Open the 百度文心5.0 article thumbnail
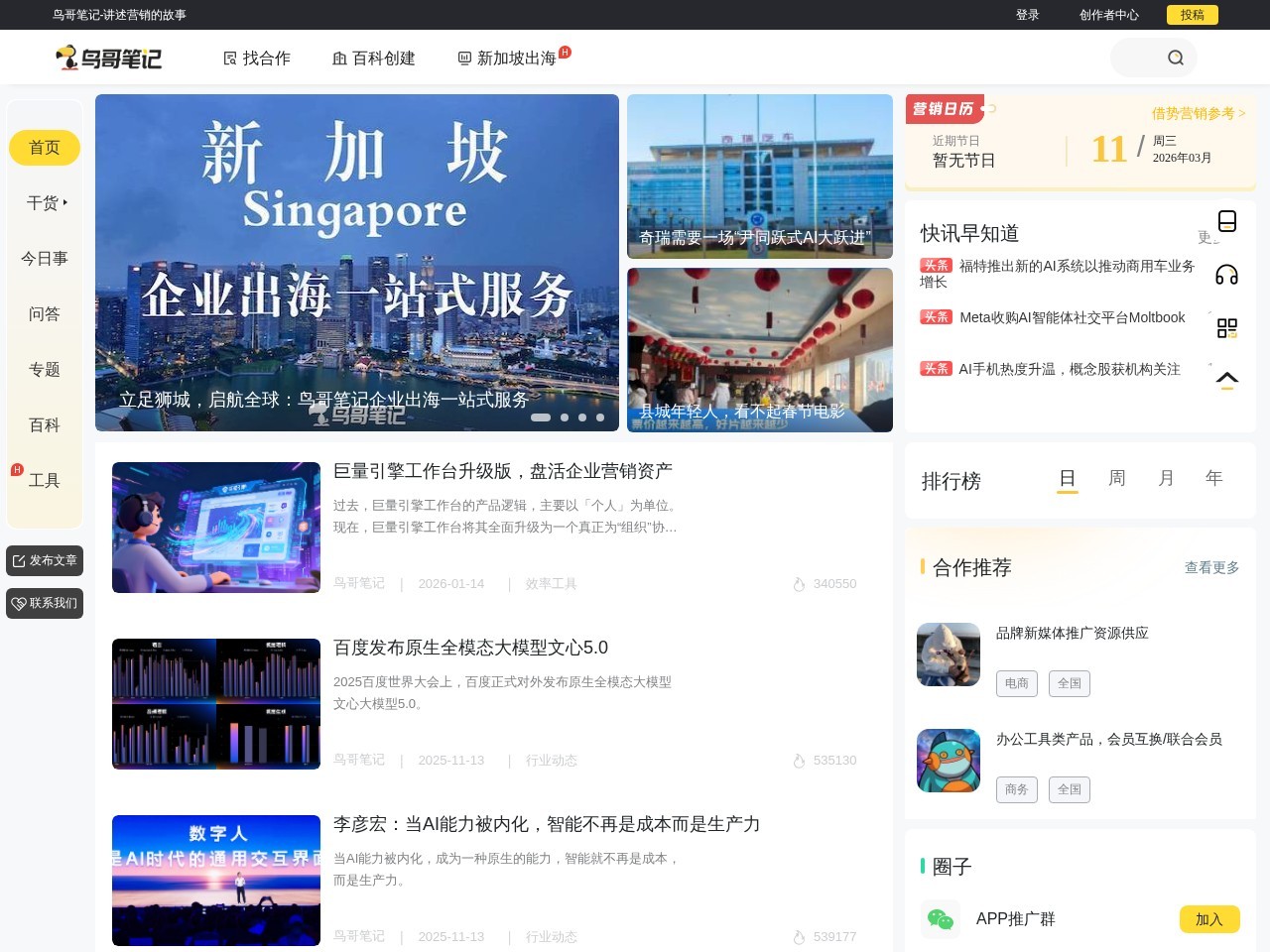The height and width of the screenshot is (952, 1270). [x=216, y=704]
